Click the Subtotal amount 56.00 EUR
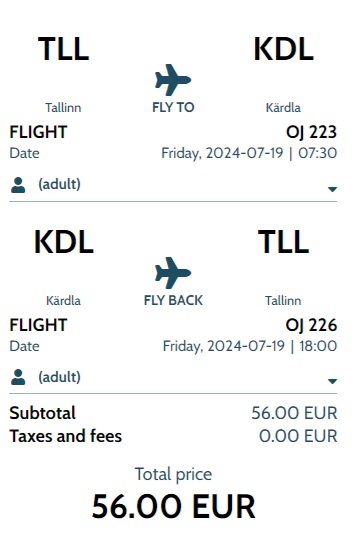Viewport: 364px width, 536px height. tap(294, 413)
